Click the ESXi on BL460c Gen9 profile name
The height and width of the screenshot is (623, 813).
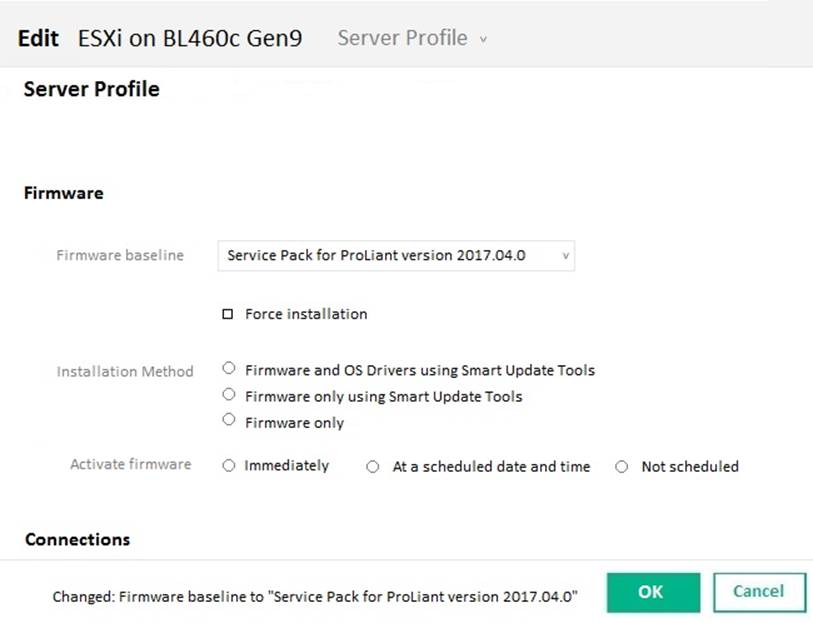pyautogui.click(x=190, y=39)
